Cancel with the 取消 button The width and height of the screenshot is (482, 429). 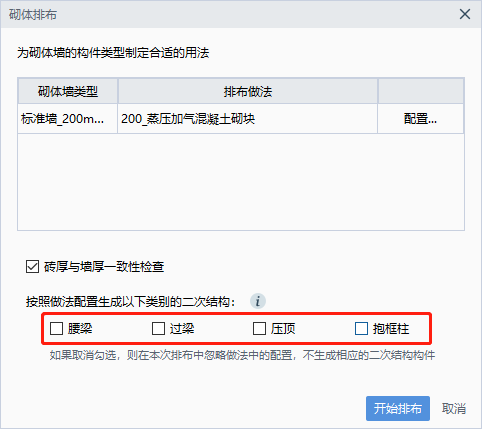454,408
